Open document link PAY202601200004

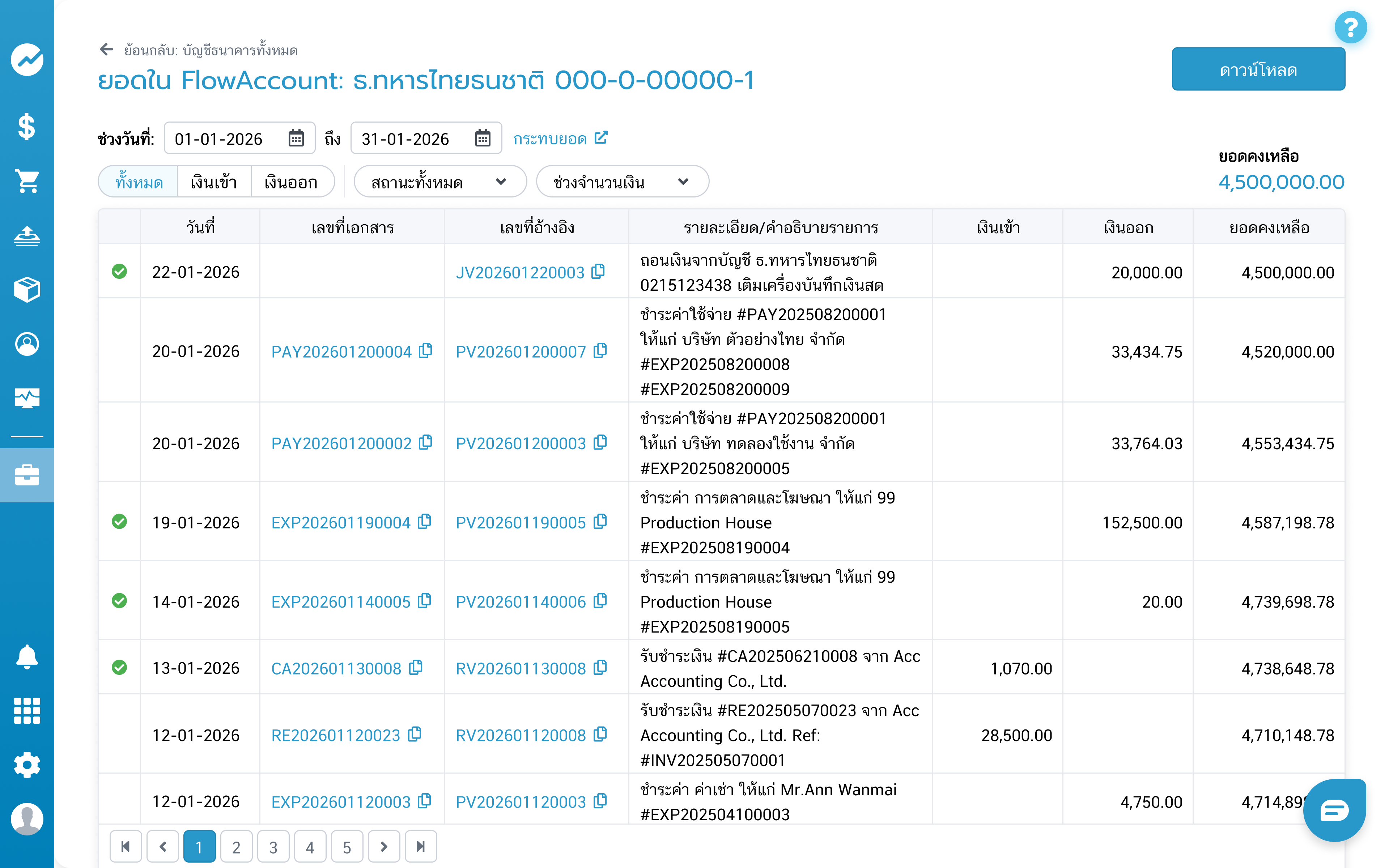pos(341,351)
